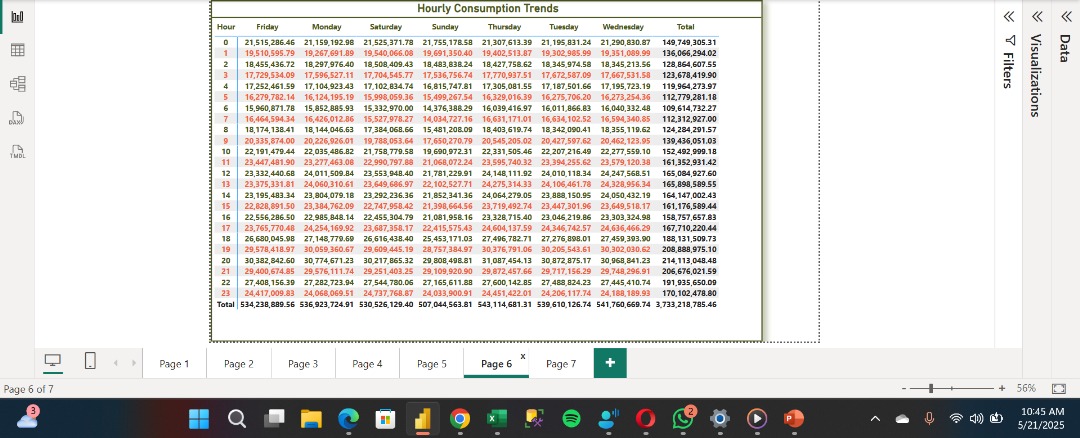Image resolution: width=1080 pixels, height=438 pixels.
Task: Open network and volume quick settings
Action: (x=977, y=418)
